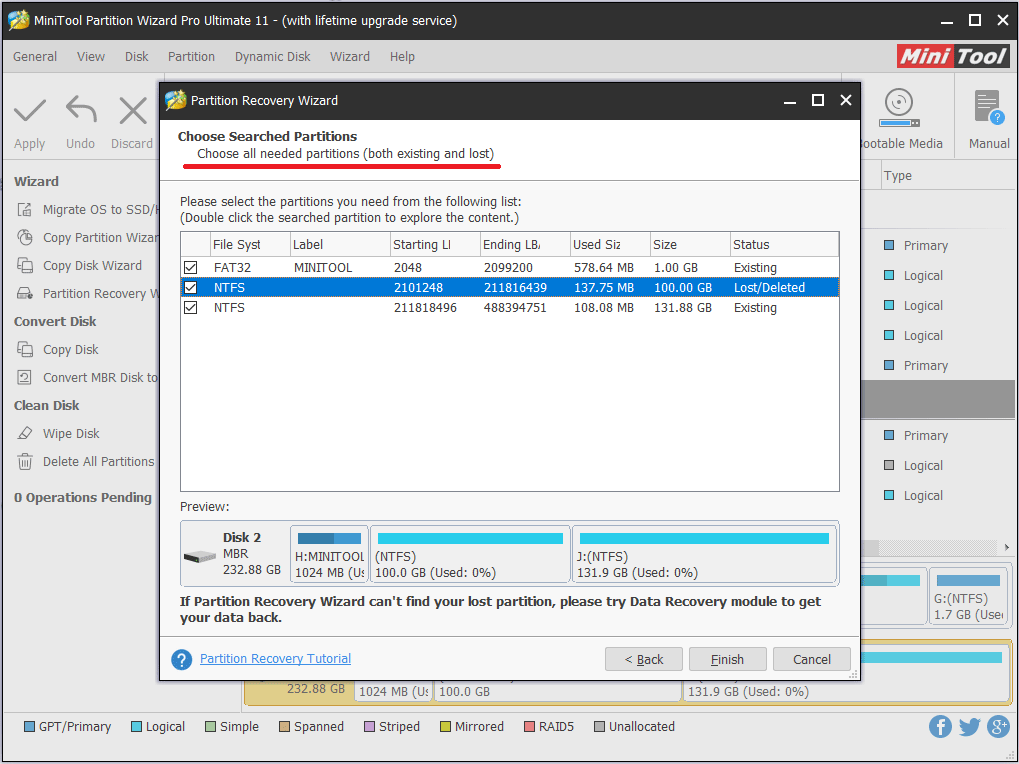The image size is (1019, 764).
Task: Select the G:(NTFS) partition in main window
Action: pos(968,596)
